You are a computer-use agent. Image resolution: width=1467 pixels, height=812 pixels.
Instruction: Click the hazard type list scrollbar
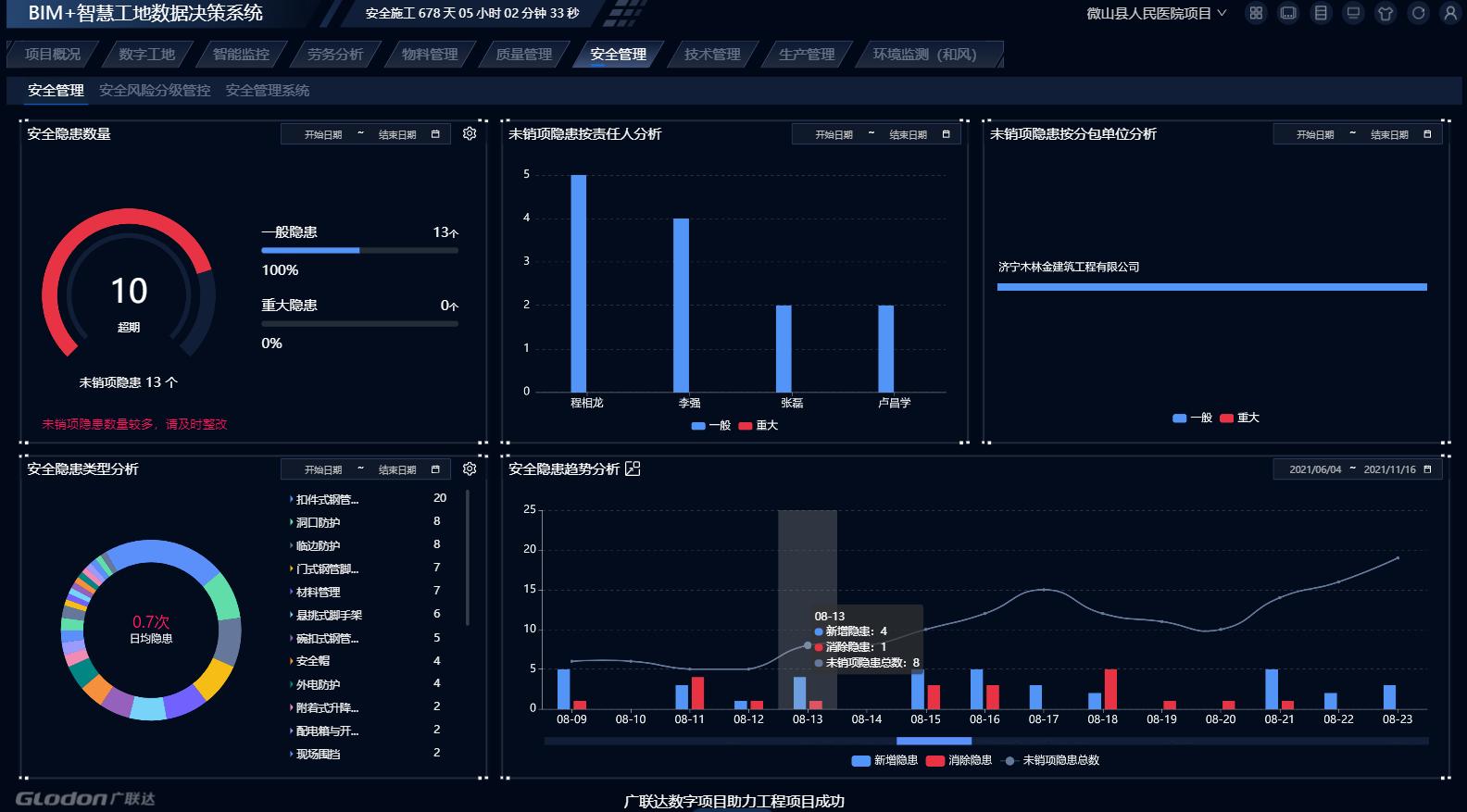pos(468,556)
